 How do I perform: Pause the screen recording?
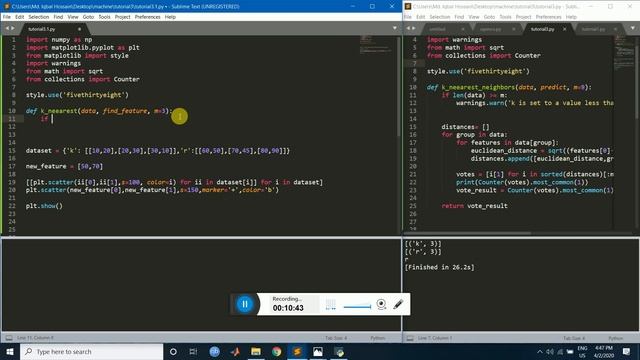[244, 304]
